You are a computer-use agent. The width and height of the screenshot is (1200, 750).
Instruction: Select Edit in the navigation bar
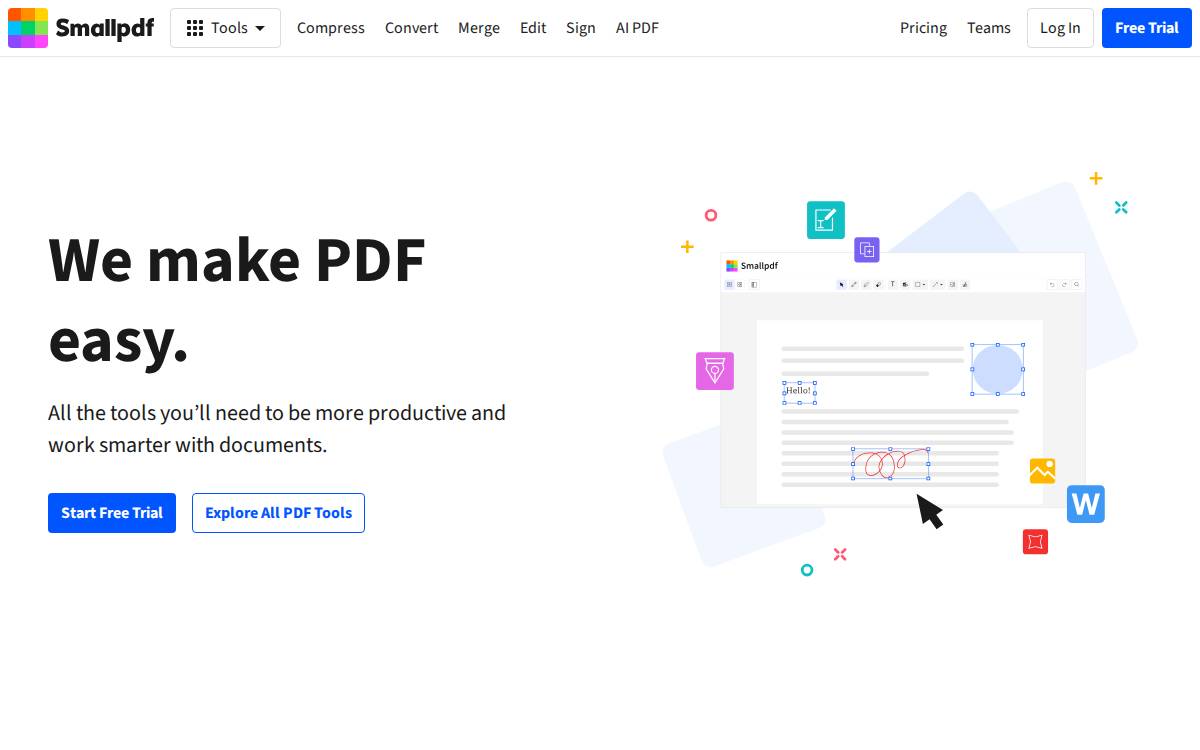(x=533, y=28)
